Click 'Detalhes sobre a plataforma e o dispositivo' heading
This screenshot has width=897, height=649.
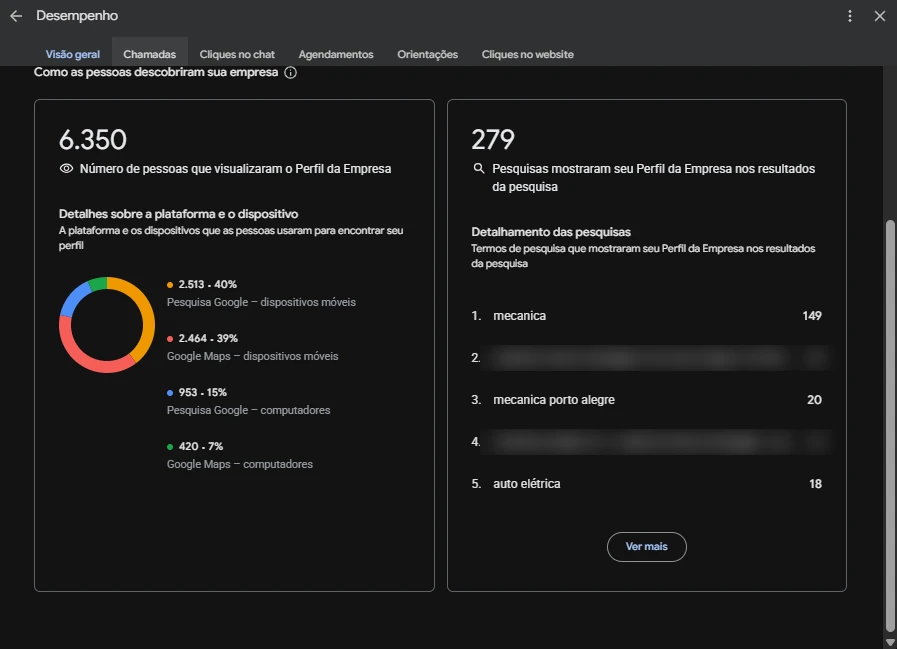point(178,214)
